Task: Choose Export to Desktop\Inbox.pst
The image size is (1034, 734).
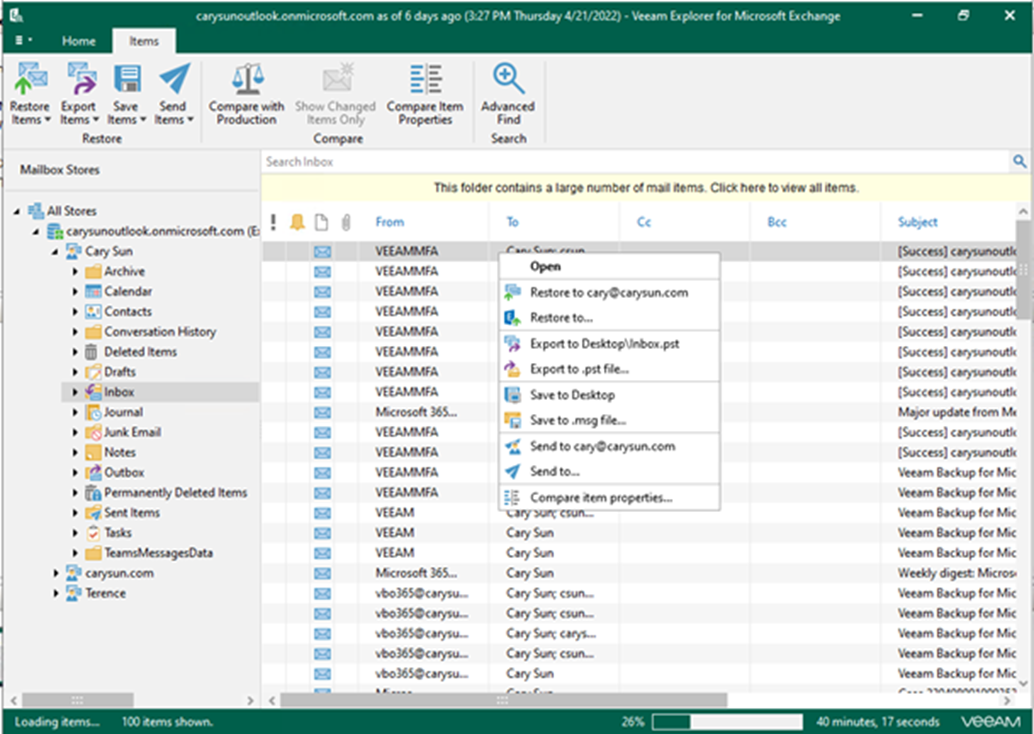Action: (609, 344)
